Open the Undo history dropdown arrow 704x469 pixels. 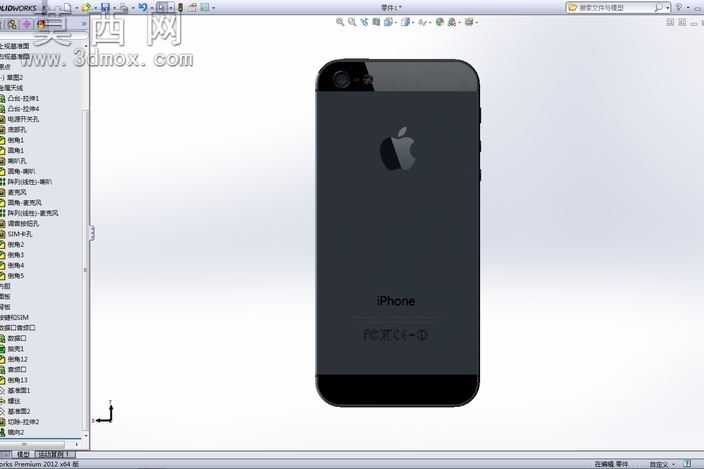(151, 8)
